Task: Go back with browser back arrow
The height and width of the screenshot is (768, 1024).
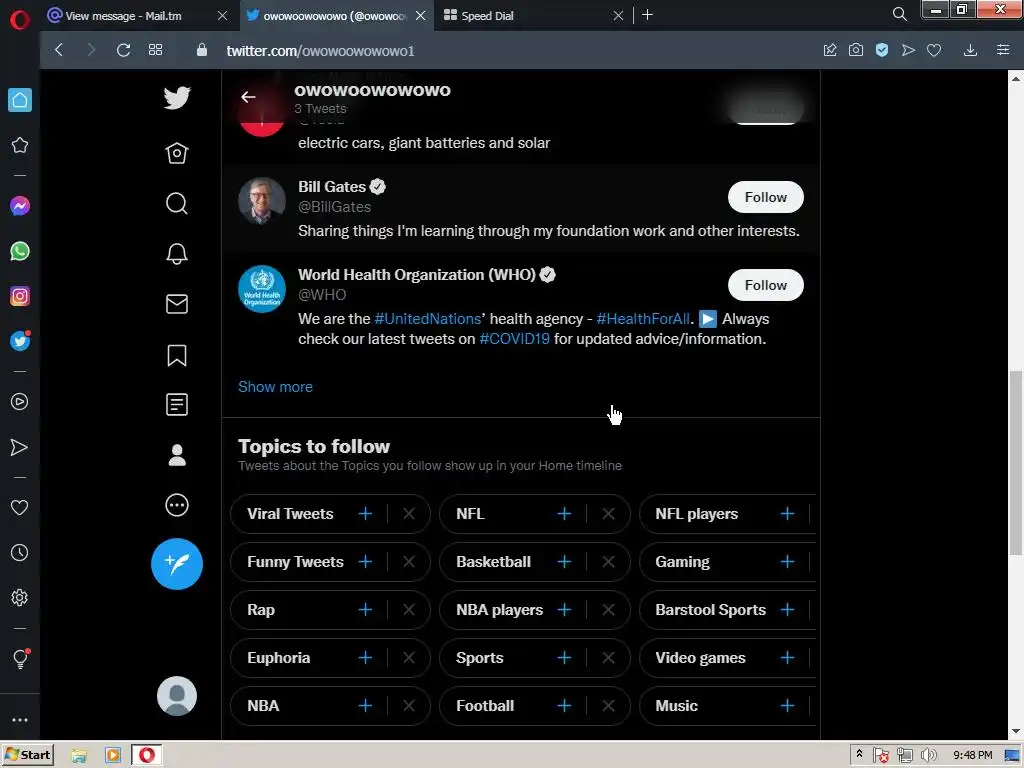Action: click(x=59, y=50)
